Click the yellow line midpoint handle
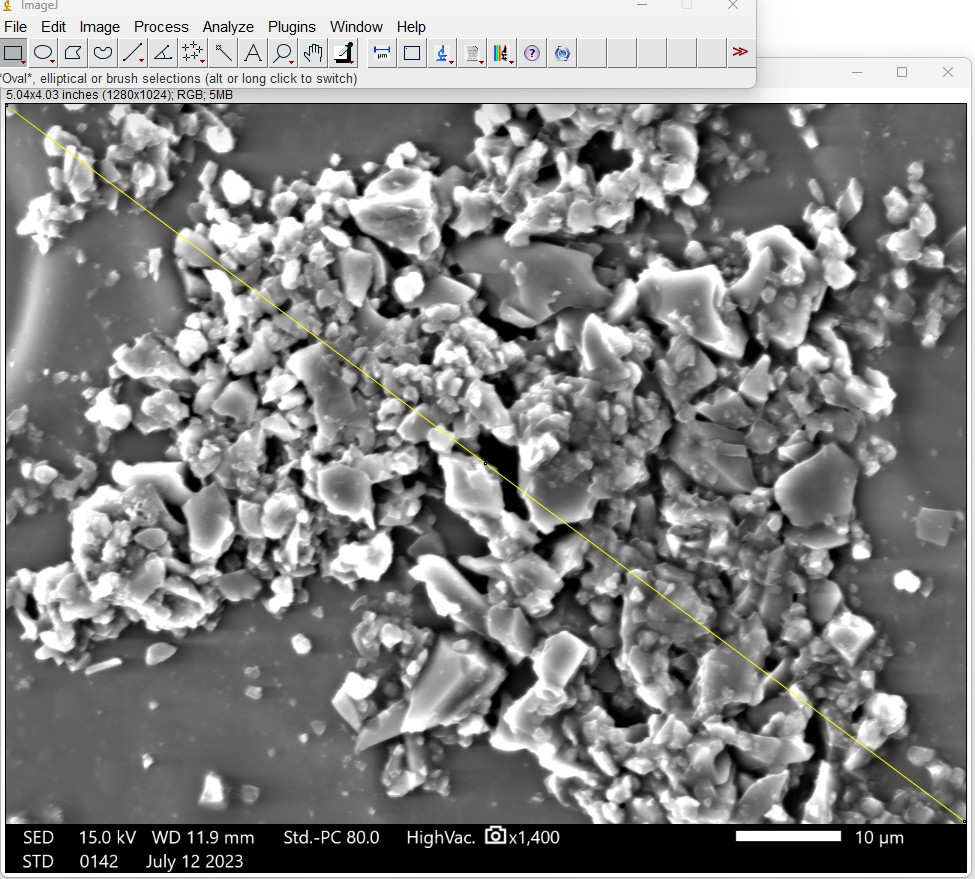The height and width of the screenshot is (879, 975). [x=485, y=463]
